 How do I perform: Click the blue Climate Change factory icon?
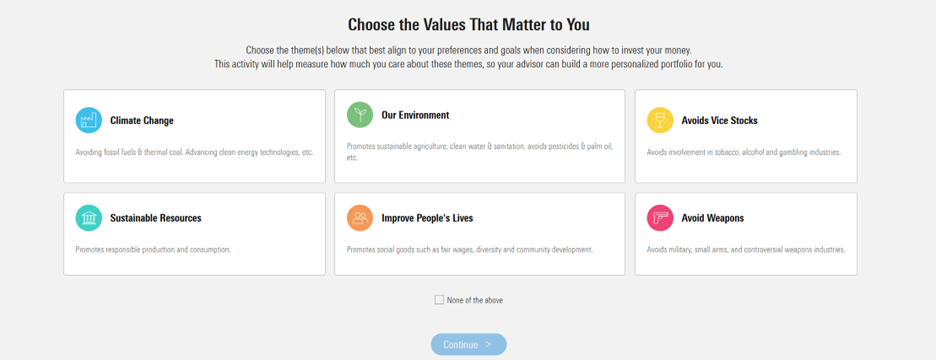88,120
